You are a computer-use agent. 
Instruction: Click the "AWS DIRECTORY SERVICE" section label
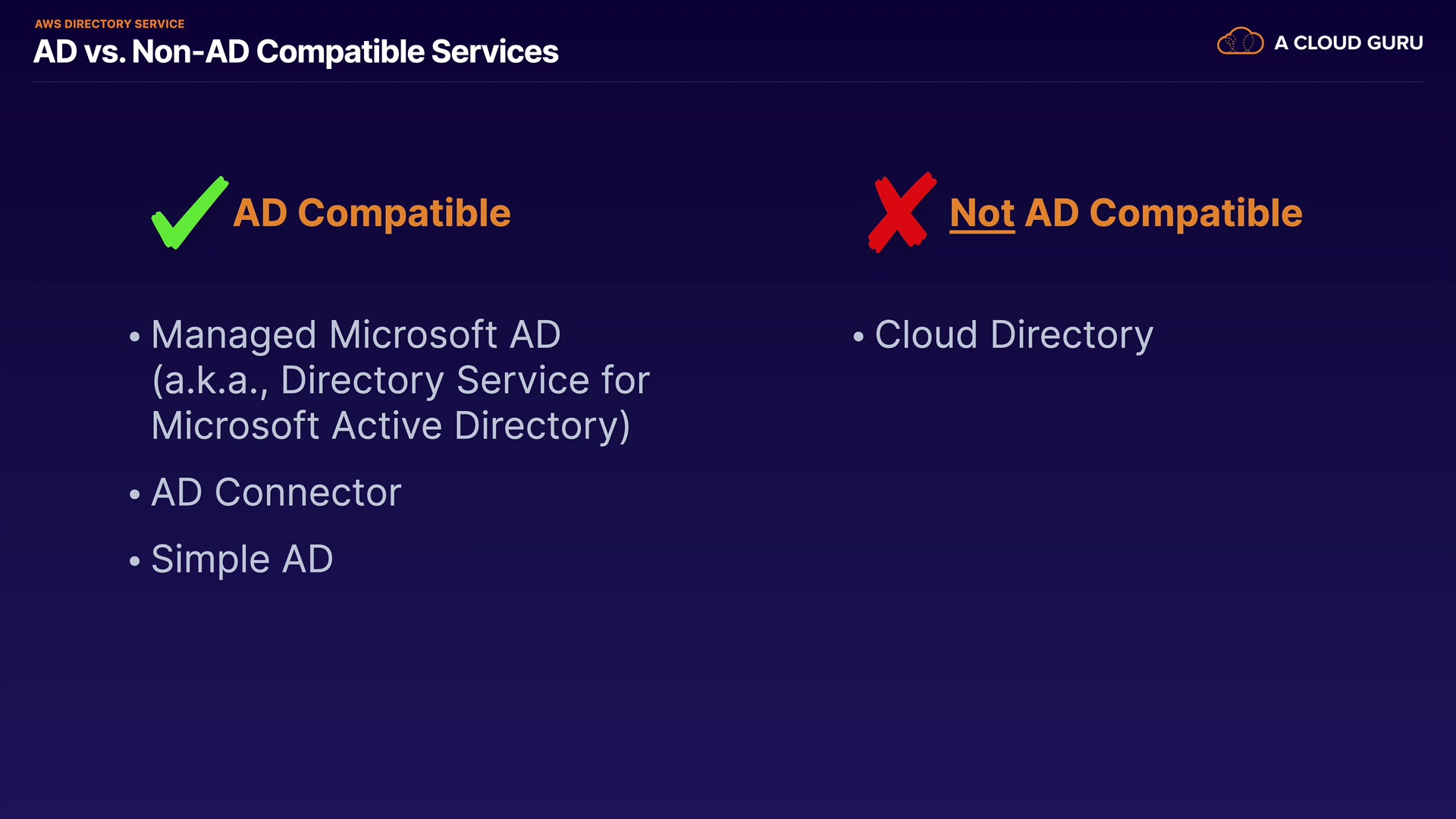(x=110, y=24)
